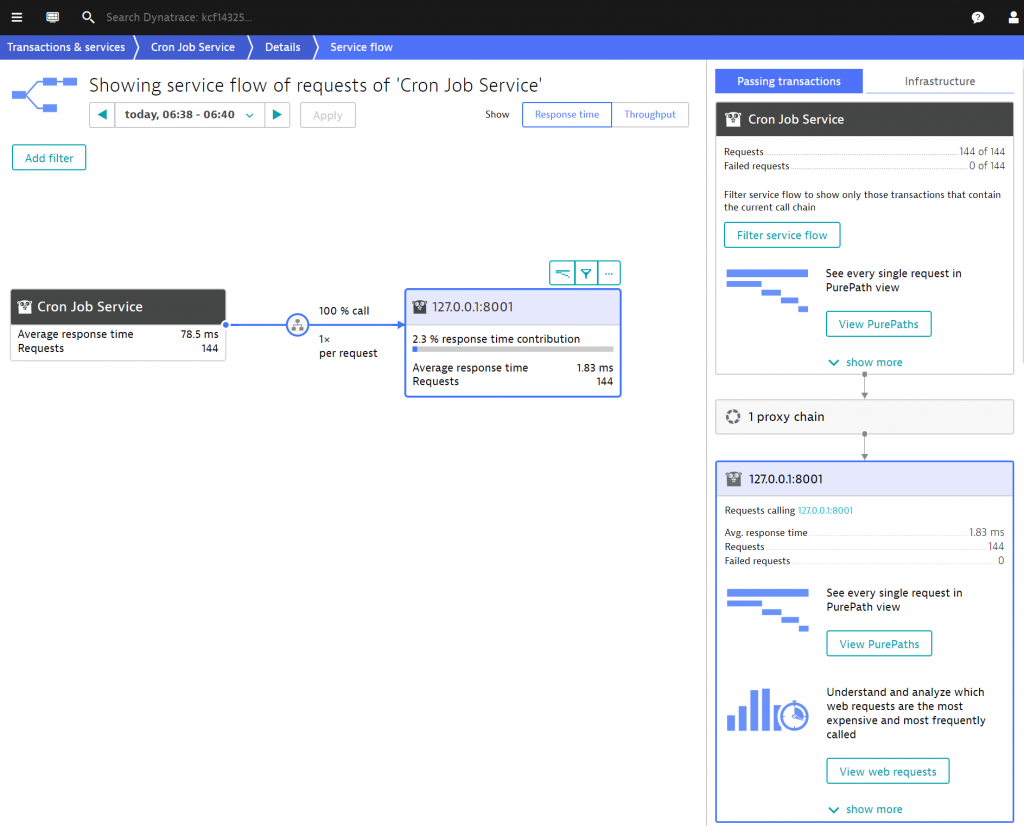
Task: Expand show more in 127.0.0.1:8001 panel
Action: point(865,809)
